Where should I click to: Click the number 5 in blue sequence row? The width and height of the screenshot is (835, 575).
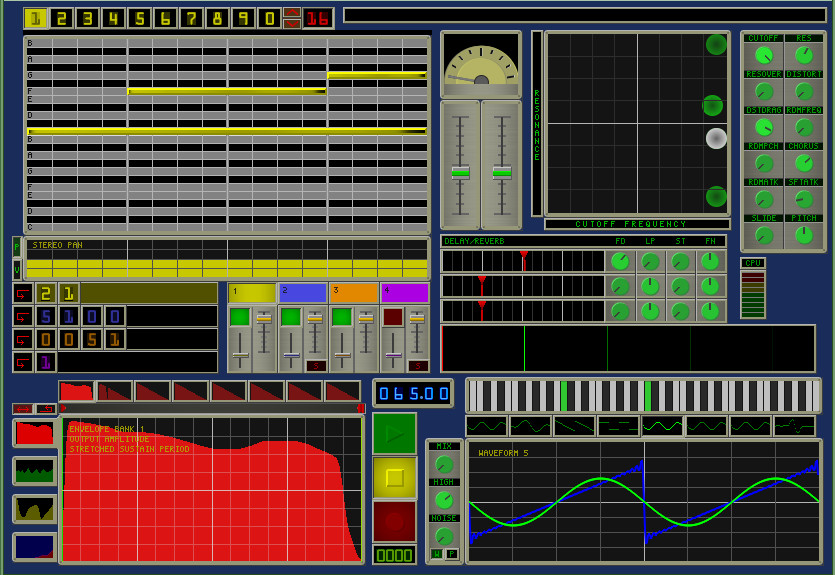click(46, 316)
